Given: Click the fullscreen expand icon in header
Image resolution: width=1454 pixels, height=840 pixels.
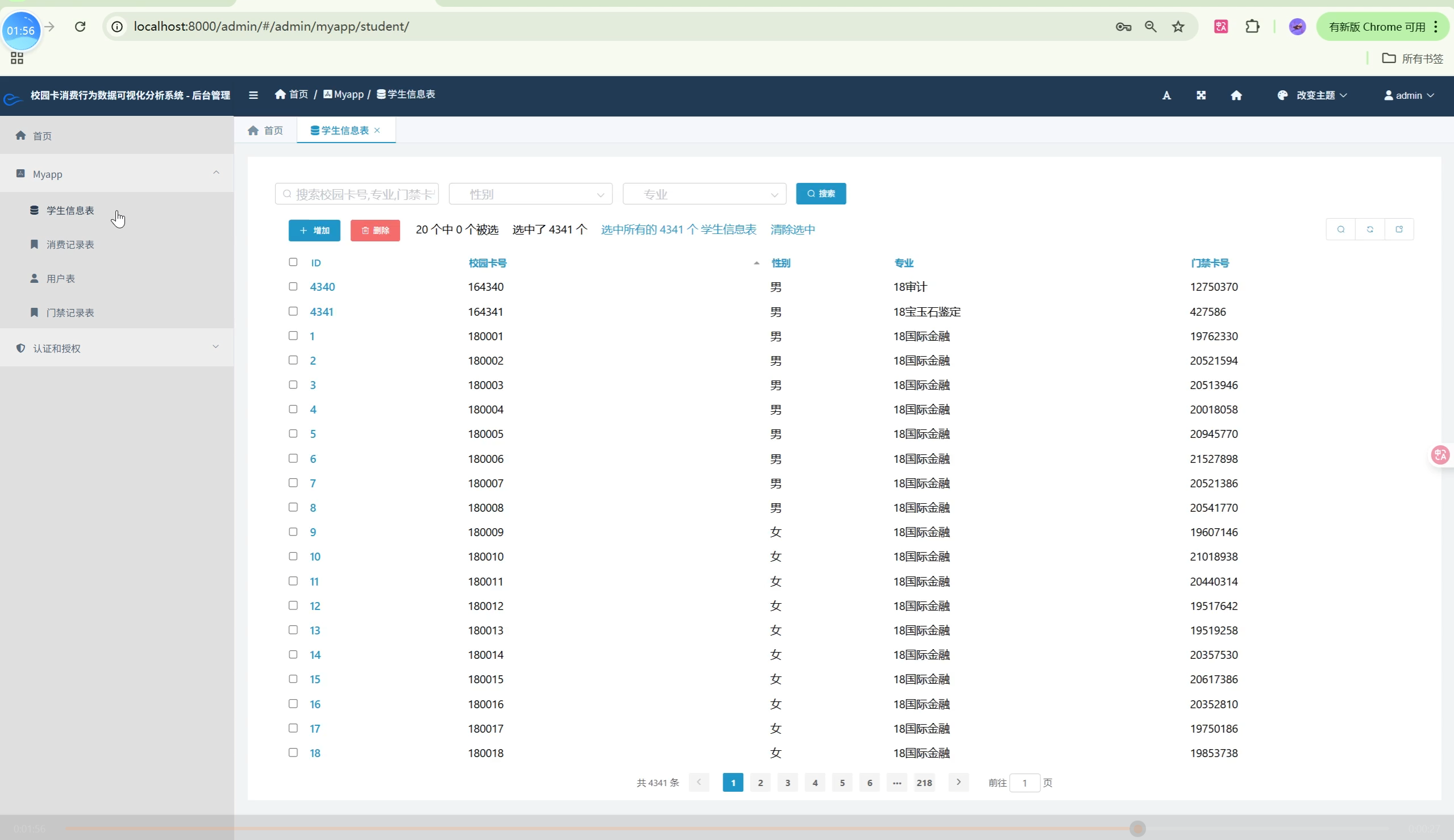Looking at the screenshot, I should (1201, 96).
